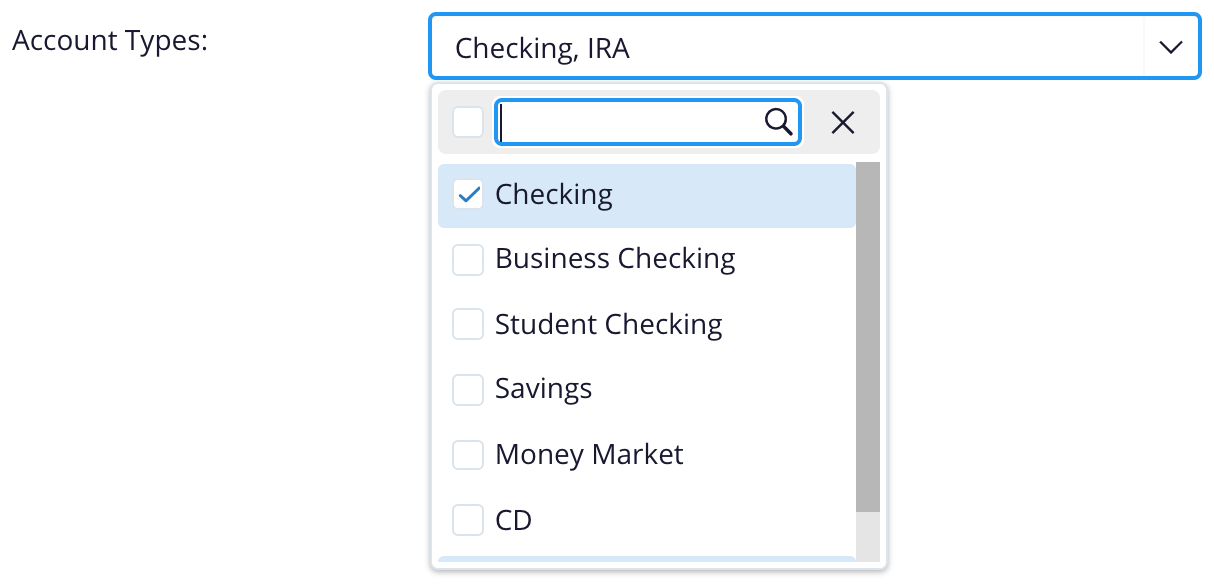1214x586 pixels.
Task: Collapse dropdown using the chevron arrow
Action: click(x=1171, y=47)
